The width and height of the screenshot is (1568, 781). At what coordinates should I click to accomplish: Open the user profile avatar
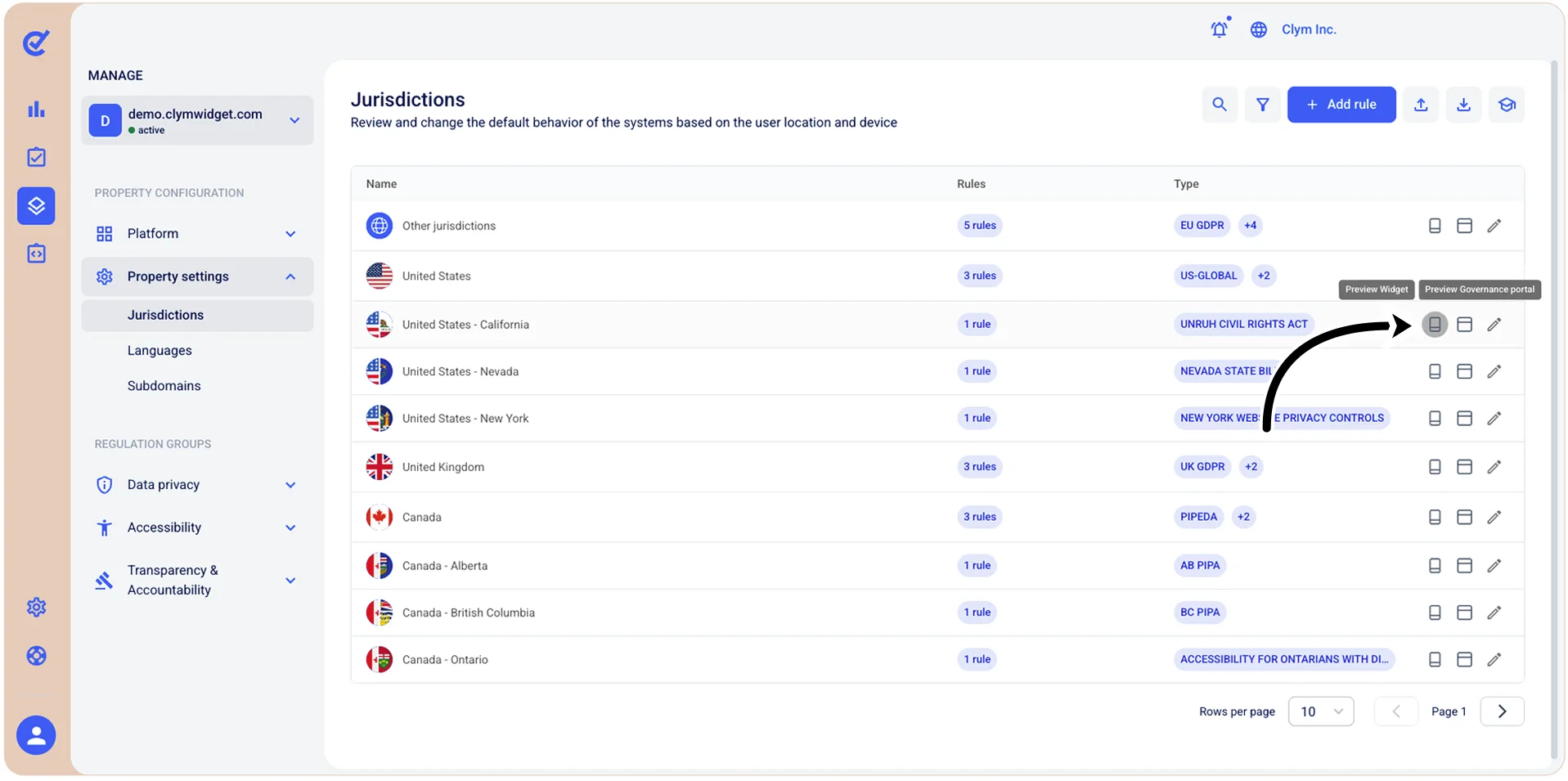coord(36,735)
